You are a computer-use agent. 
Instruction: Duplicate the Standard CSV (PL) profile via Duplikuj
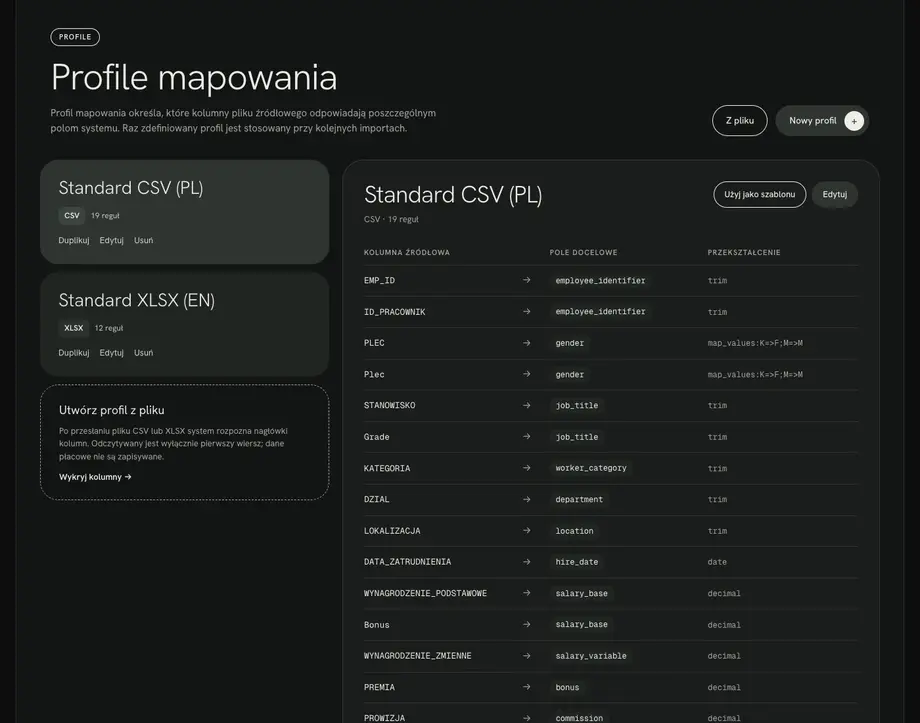(74, 240)
